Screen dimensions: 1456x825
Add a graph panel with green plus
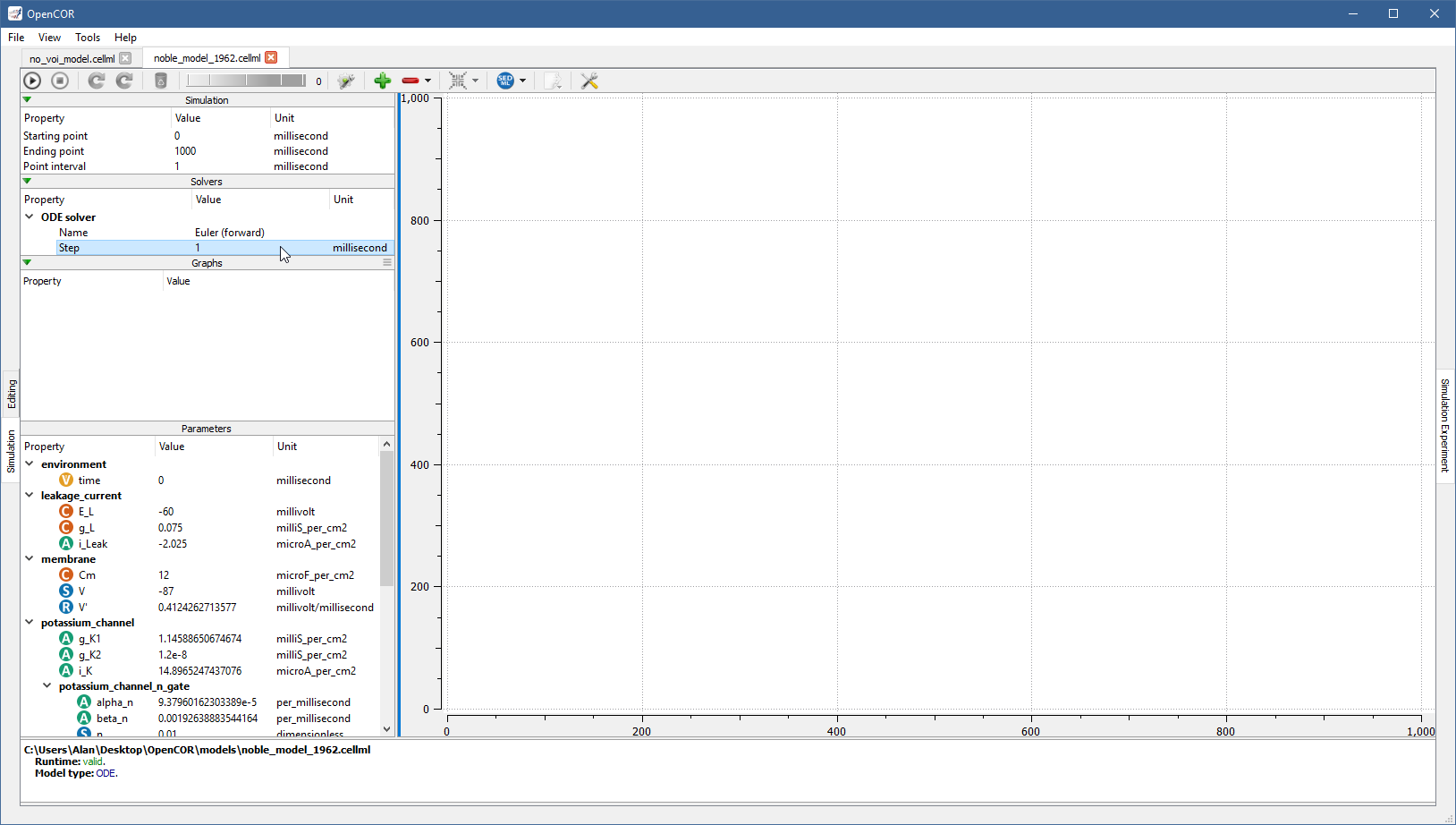tap(383, 81)
